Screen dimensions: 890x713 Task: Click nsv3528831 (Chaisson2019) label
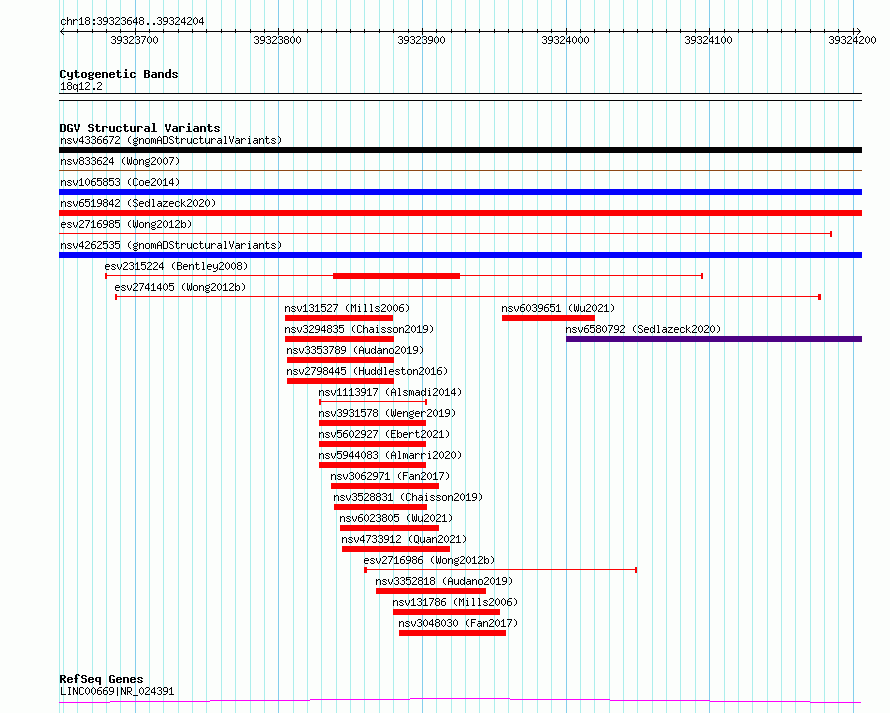(408, 497)
